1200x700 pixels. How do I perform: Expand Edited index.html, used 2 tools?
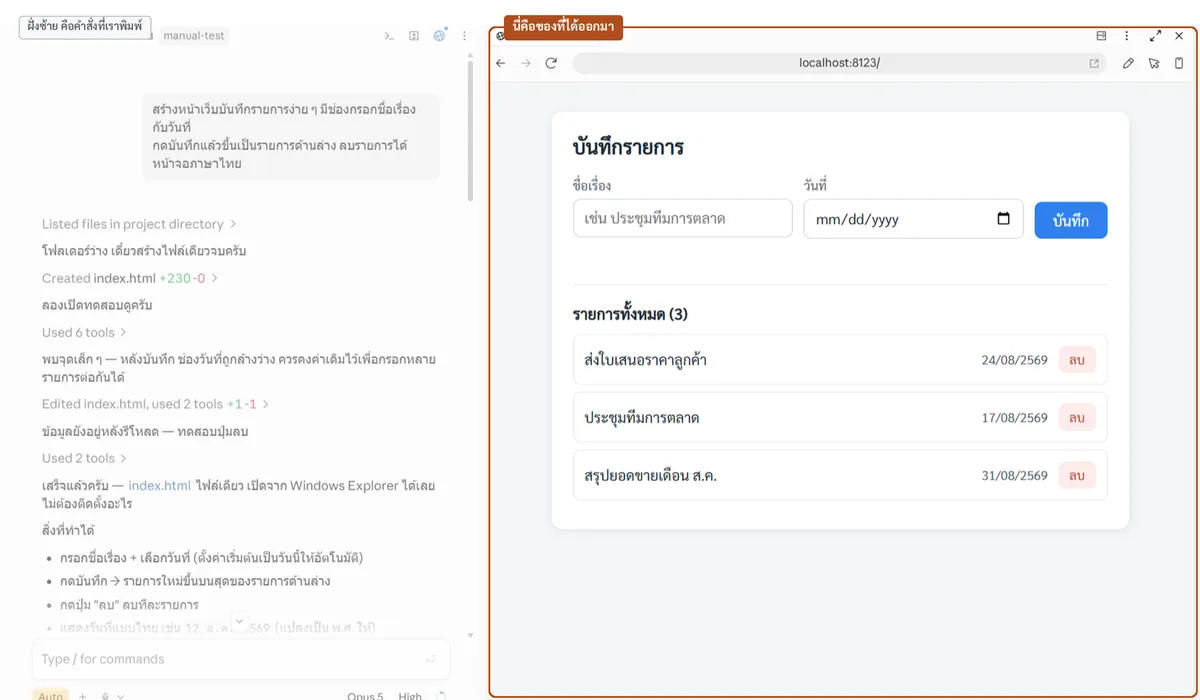[155, 404]
